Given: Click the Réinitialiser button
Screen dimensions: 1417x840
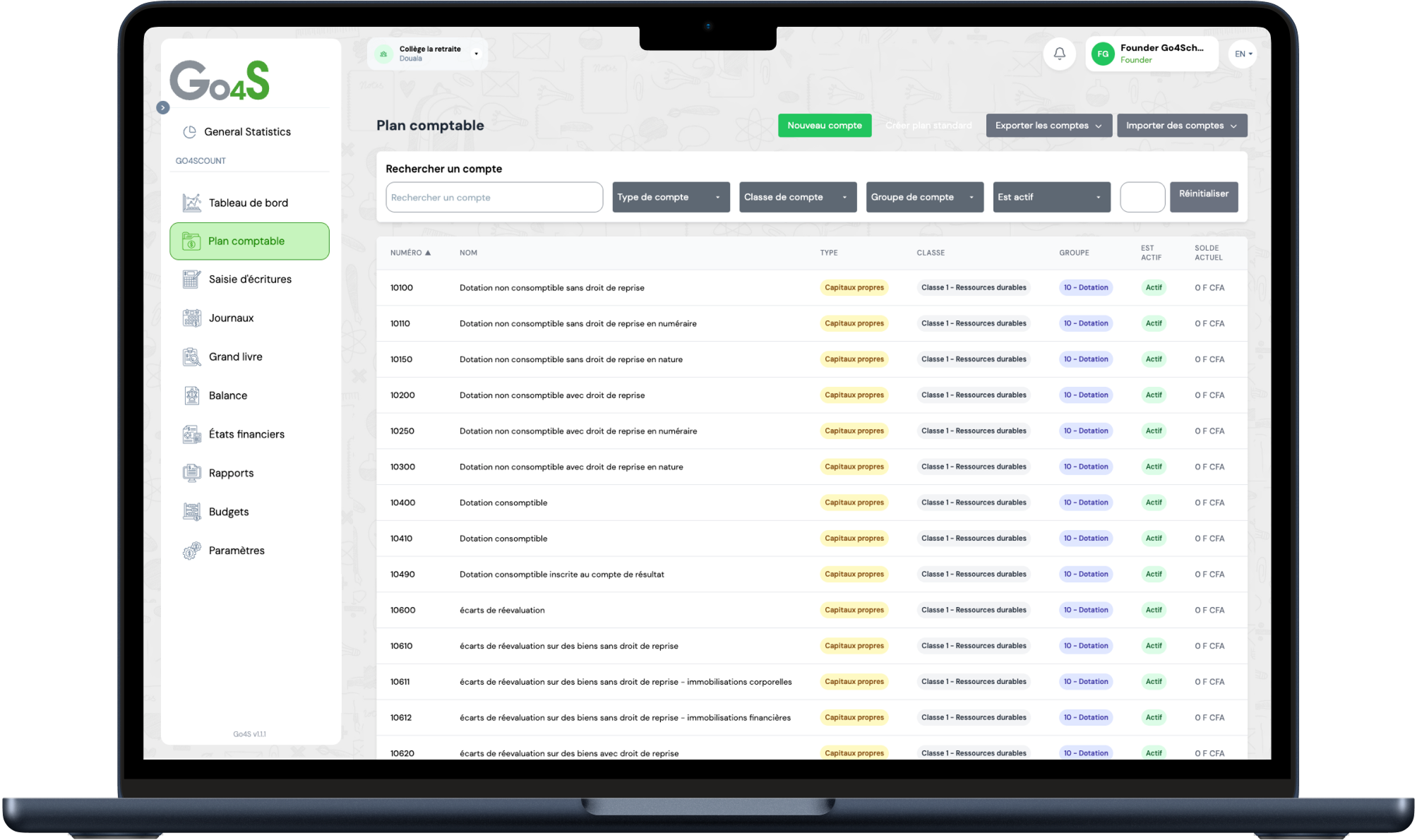Looking at the screenshot, I should 1203,194.
